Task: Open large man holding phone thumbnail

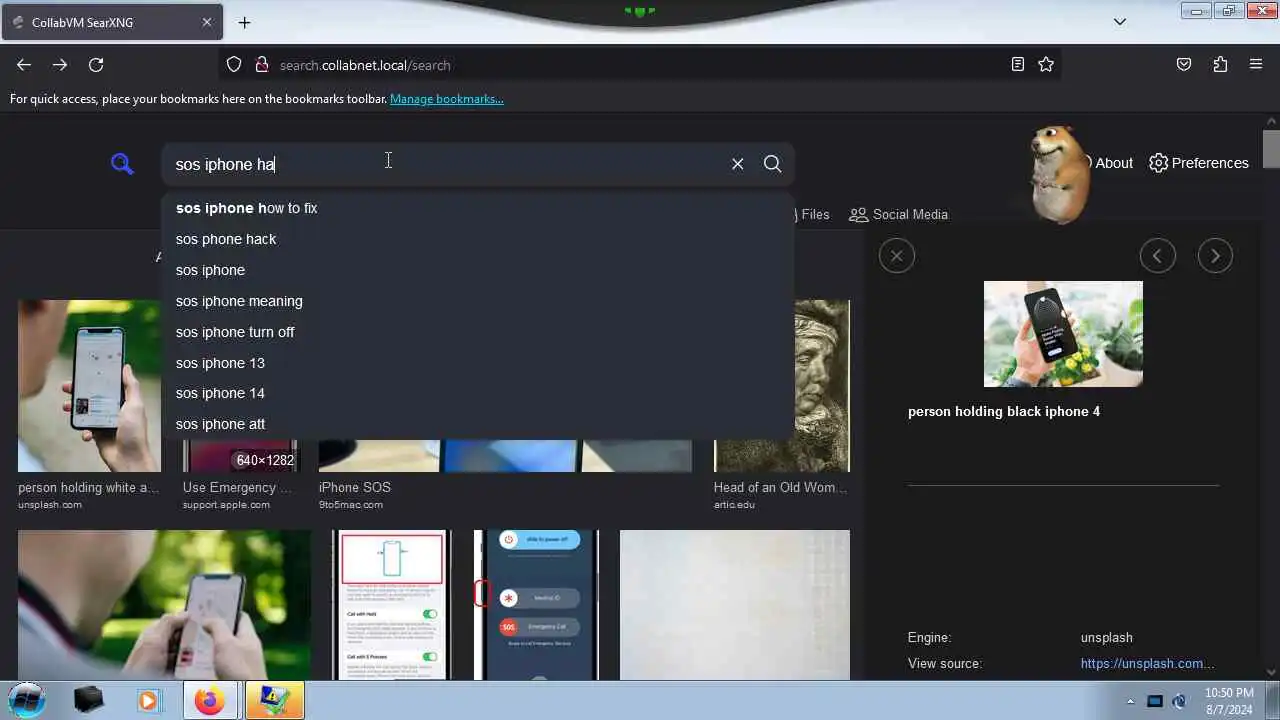Action: [164, 605]
